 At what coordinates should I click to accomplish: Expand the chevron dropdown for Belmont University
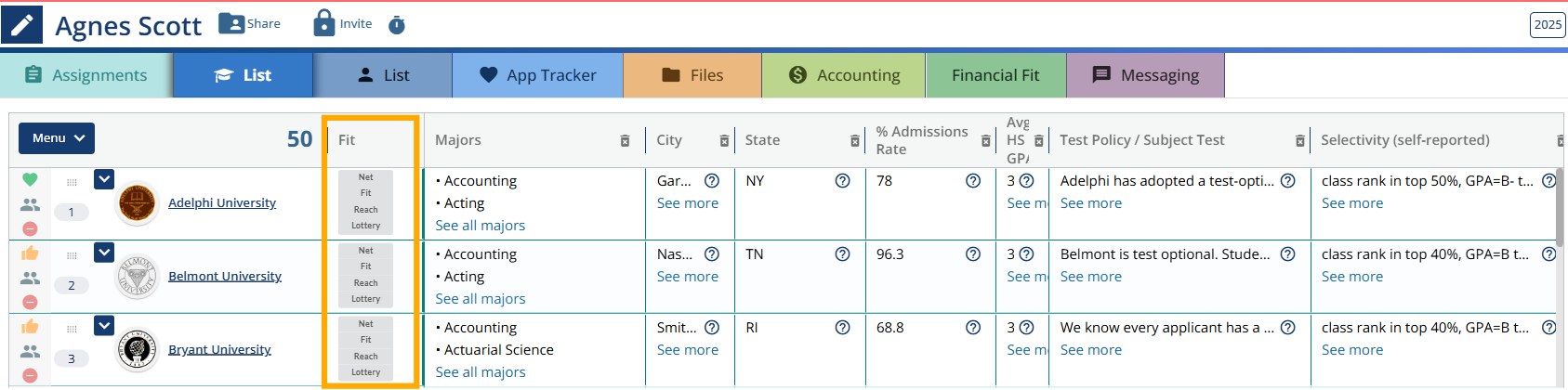click(x=104, y=253)
